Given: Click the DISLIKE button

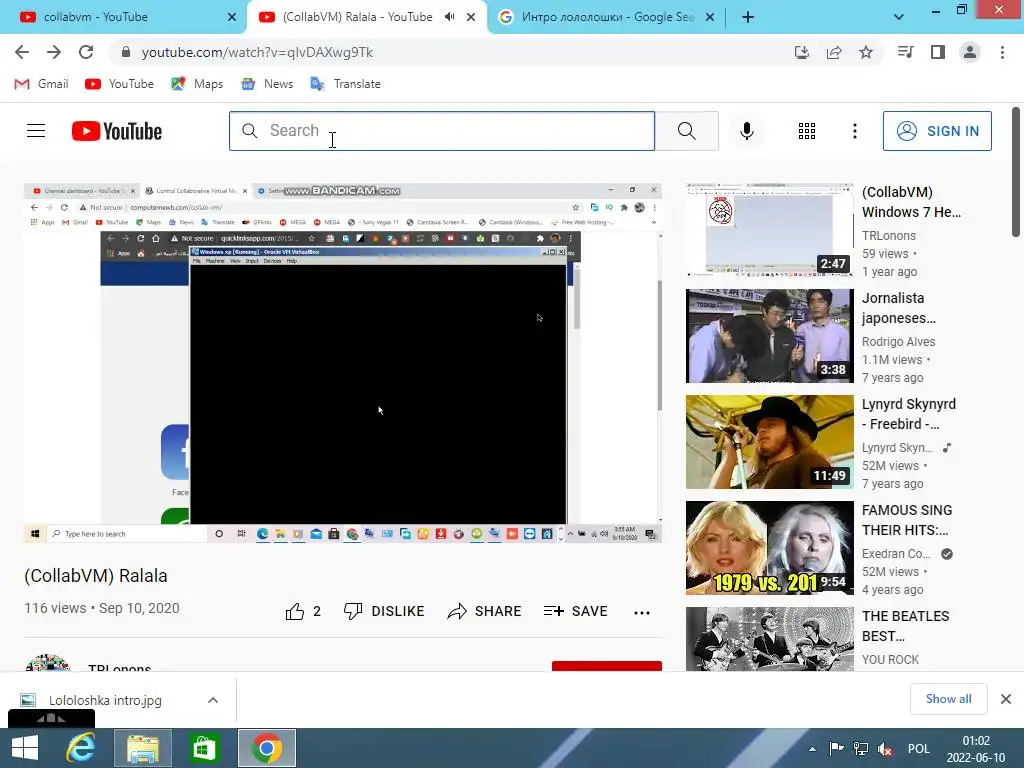Looking at the screenshot, I should [x=384, y=611].
